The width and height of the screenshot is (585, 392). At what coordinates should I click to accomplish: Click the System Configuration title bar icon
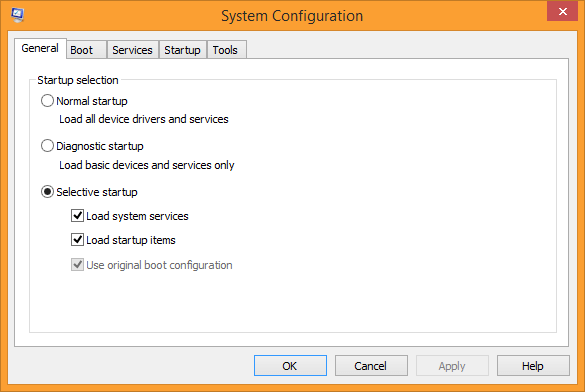coord(17,15)
